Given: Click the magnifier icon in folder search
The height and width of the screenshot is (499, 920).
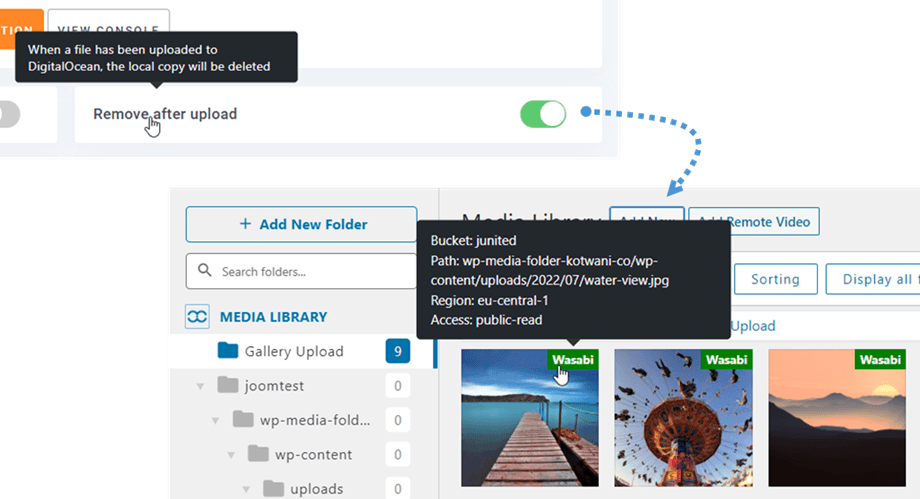Looking at the screenshot, I should tap(205, 271).
